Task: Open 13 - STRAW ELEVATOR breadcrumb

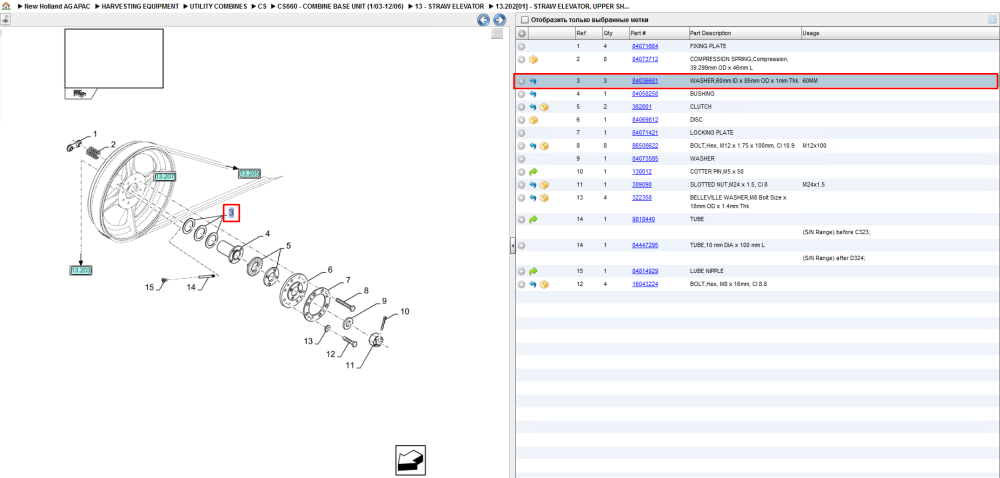Action: coord(450,6)
